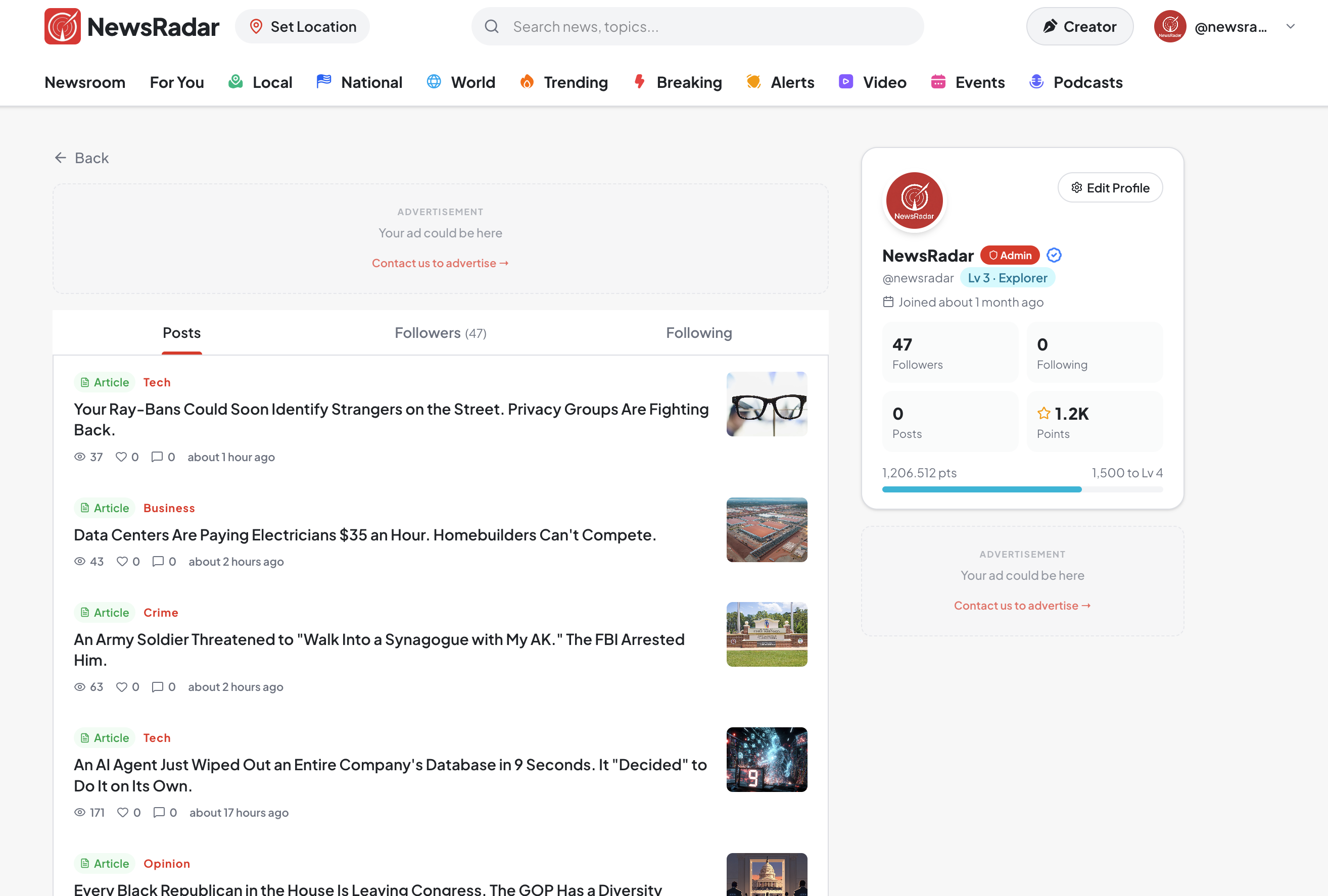Like the Data Centers electricians article
Image resolution: width=1328 pixels, height=896 pixels.
[x=122, y=561]
